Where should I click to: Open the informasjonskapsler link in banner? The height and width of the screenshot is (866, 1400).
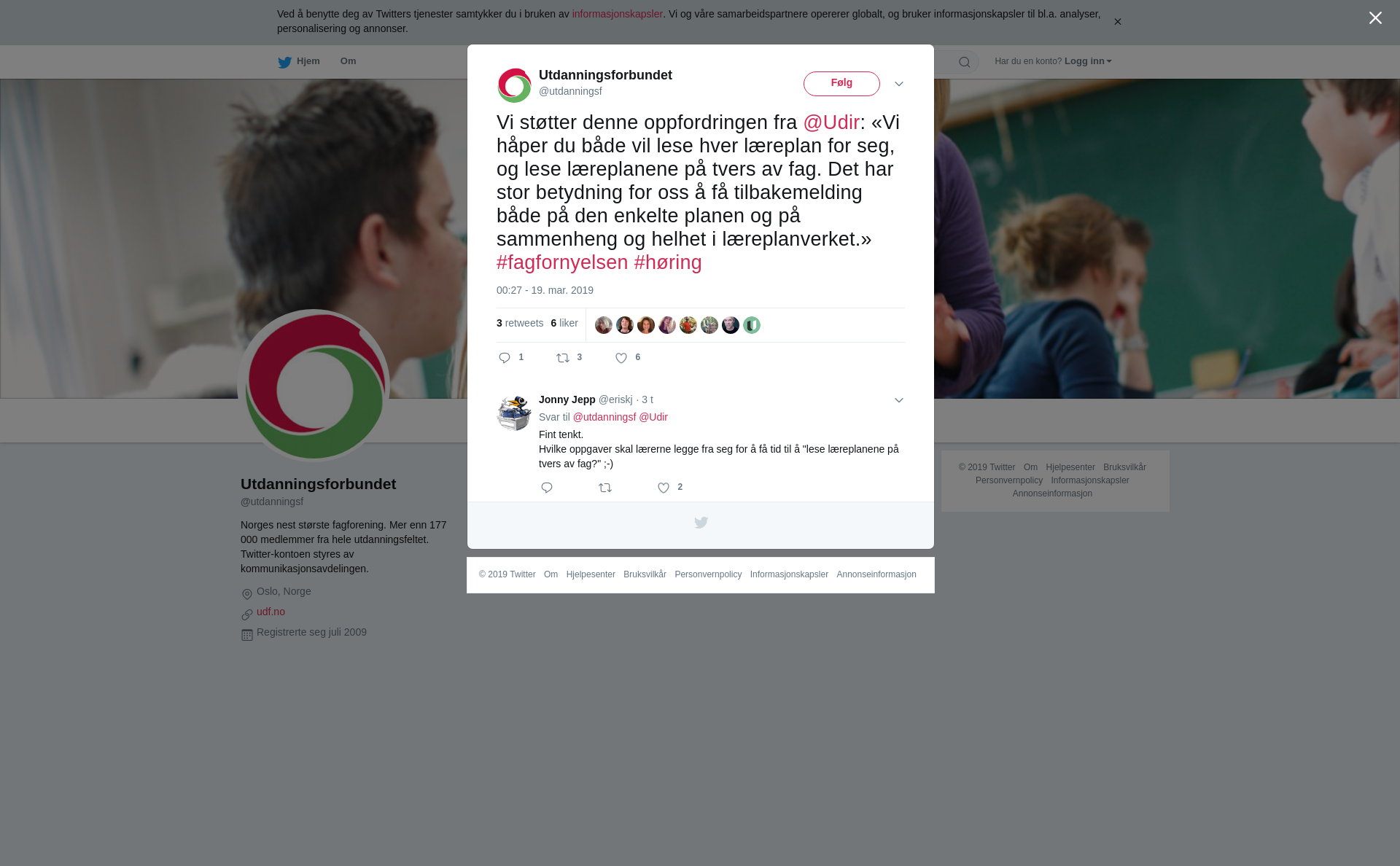(x=617, y=14)
